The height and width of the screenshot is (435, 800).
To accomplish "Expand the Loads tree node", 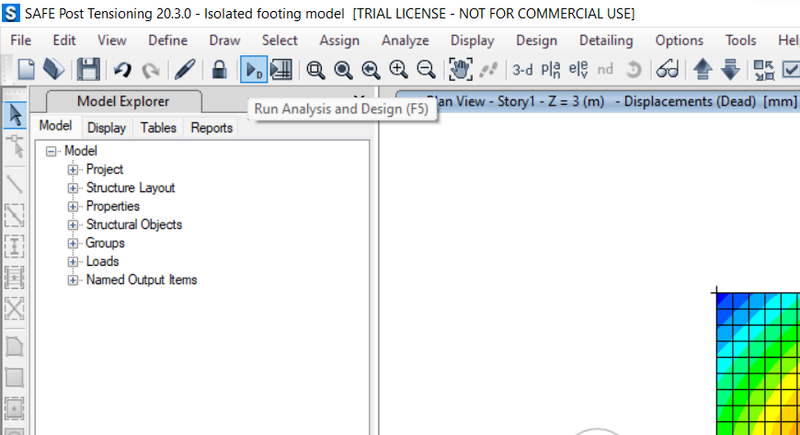I will click(x=73, y=262).
